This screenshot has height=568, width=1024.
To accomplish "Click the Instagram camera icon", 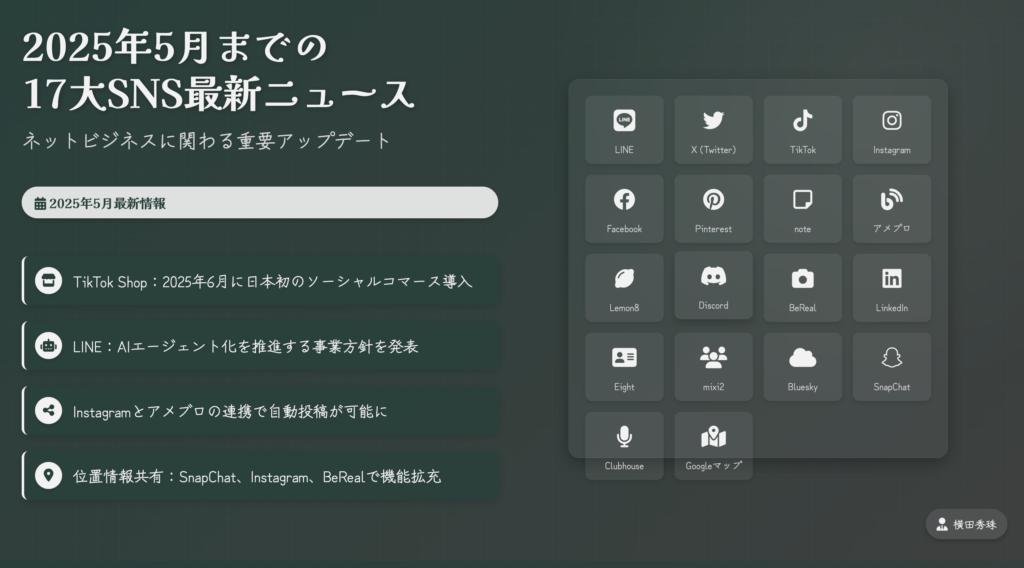I will point(891,120).
